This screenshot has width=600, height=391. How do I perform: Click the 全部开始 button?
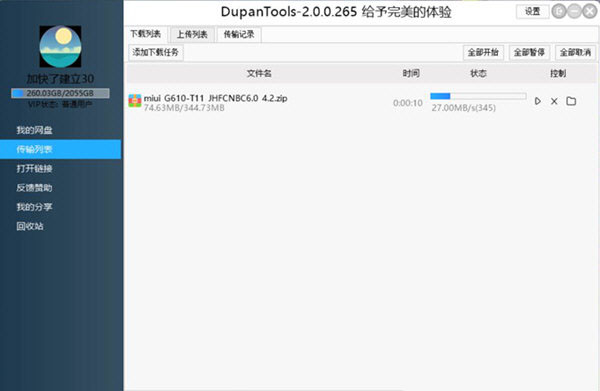coord(483,52)
